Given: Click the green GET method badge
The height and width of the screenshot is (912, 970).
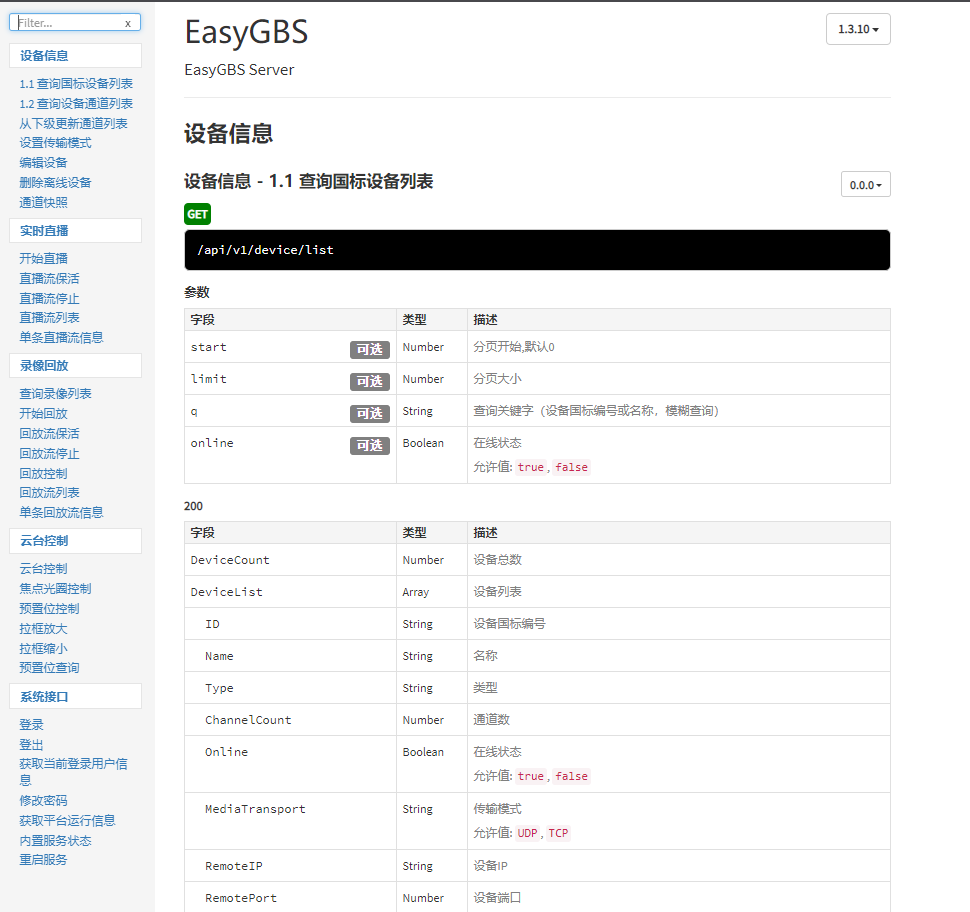Looking at the screenshot, I should coord(197,214).
